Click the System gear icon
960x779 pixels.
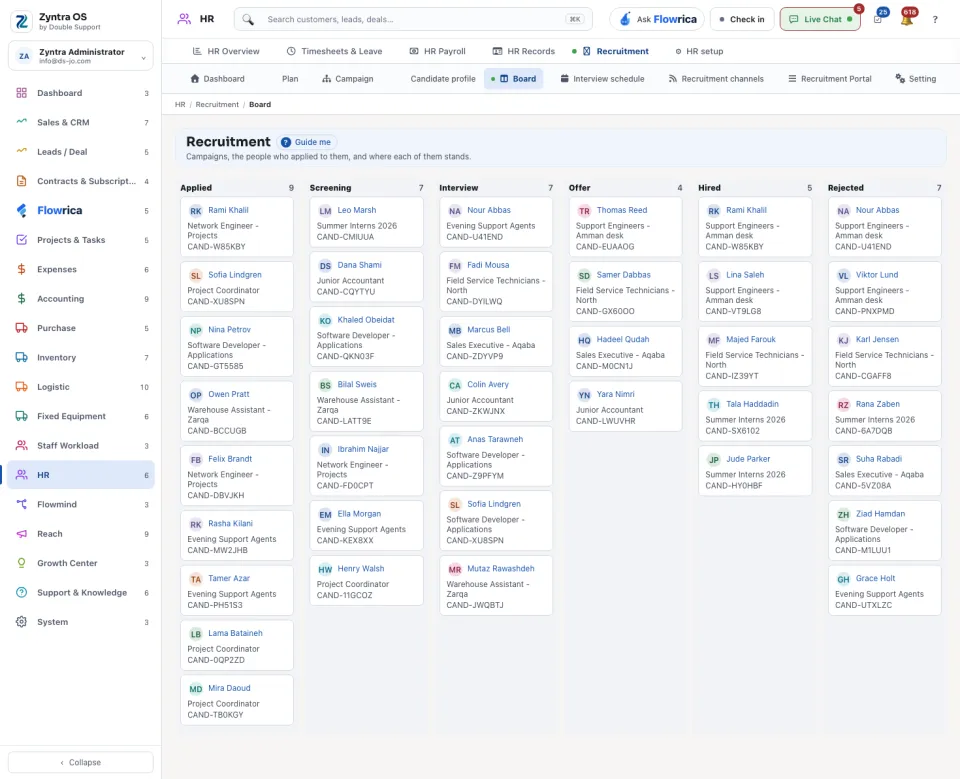(x=21, y=622)
